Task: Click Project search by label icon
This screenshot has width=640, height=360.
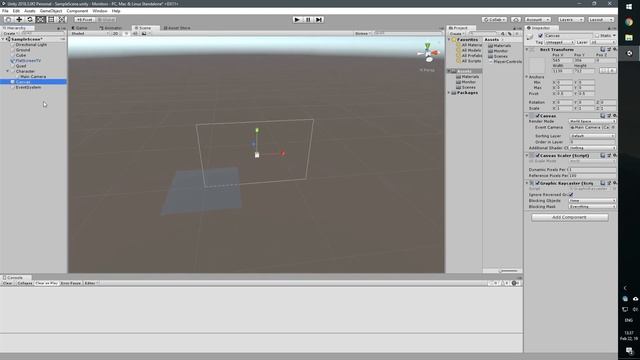Action: tap(509, 33)
